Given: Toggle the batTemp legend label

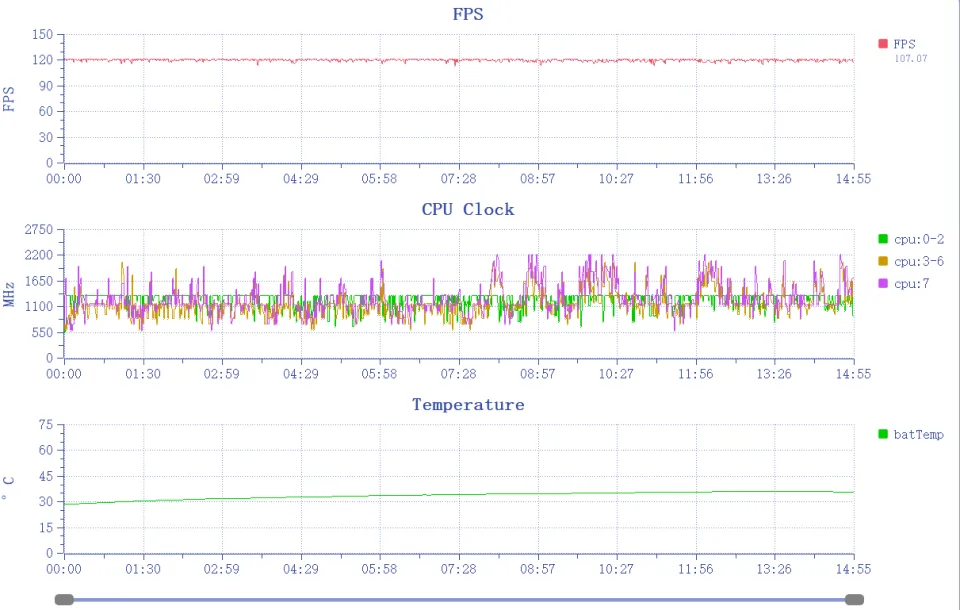Looking at the screenshot, I should (919, 434).
